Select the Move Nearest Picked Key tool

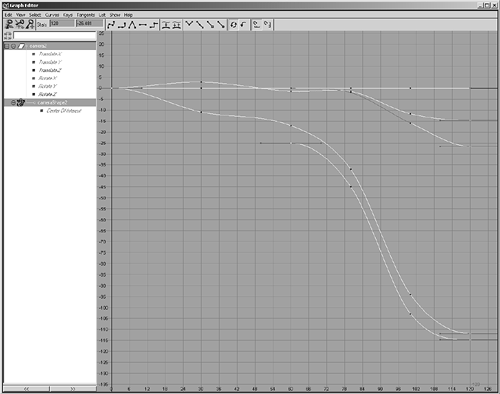click(x=9, y=24)
